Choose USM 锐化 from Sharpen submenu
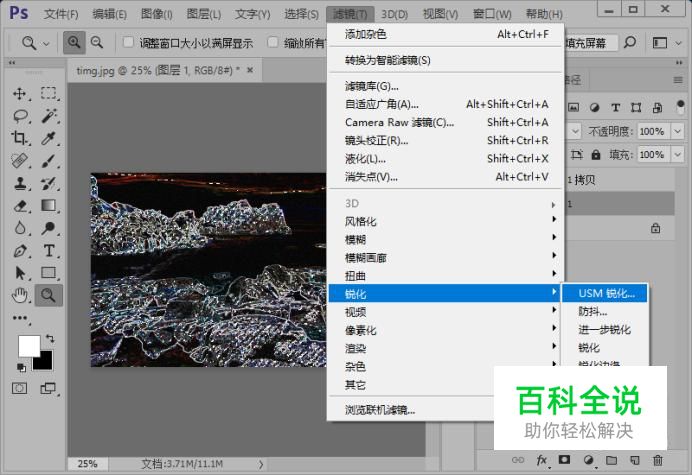Screen dimensions: 692x475 pos(604,294)
